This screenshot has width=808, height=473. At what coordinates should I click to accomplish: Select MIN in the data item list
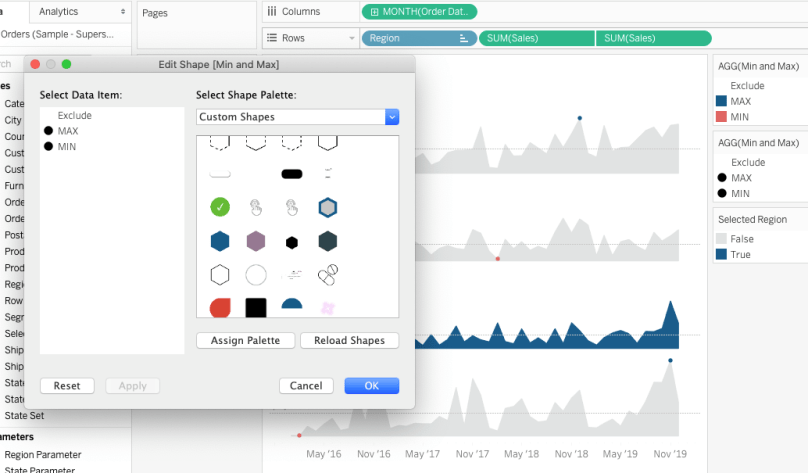[67, 147]
